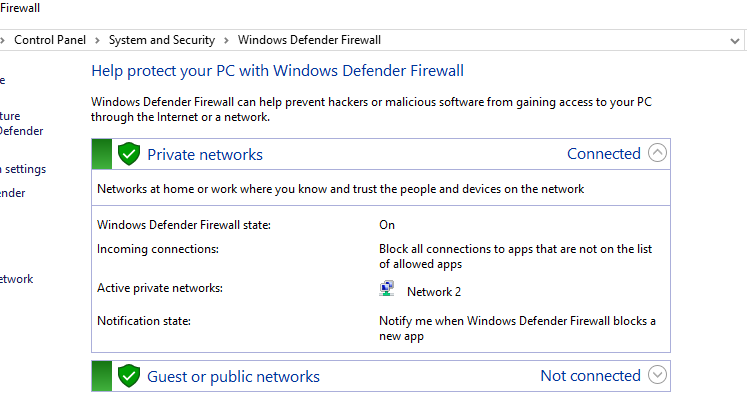
Task: Click the Guest or public networks shield icon
Action: [128, 376]
